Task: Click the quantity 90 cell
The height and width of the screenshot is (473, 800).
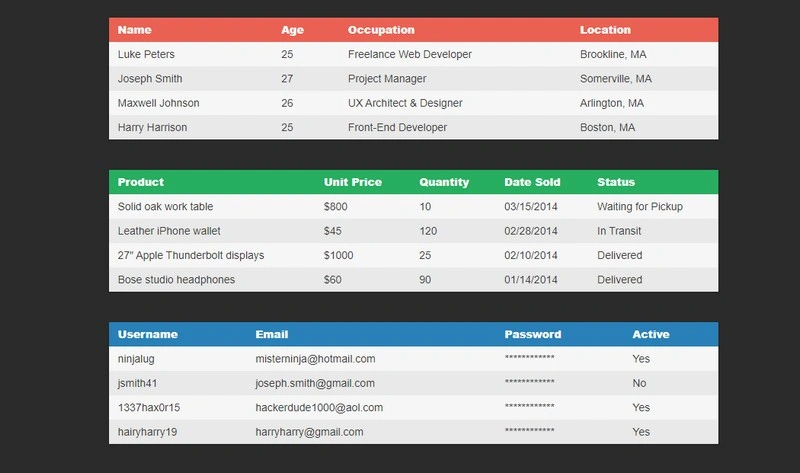Action: click(x=425, y=280)
